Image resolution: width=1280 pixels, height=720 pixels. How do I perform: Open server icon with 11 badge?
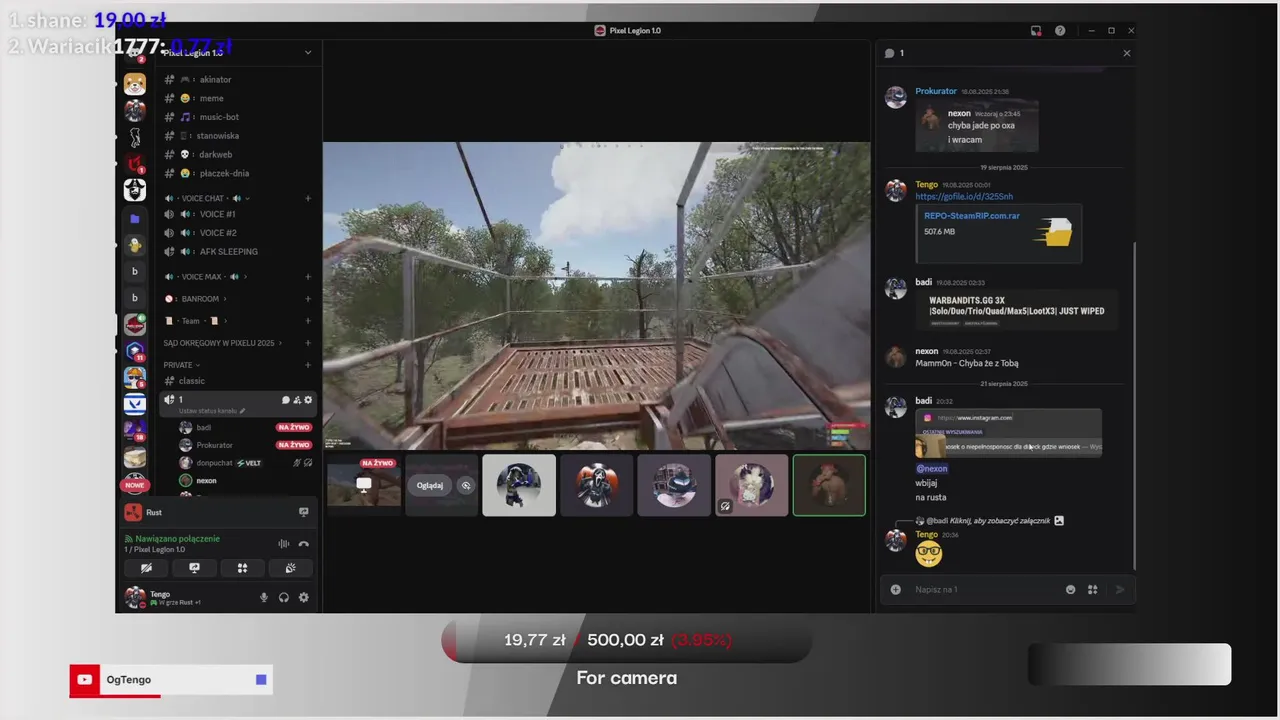click(135, 351)
